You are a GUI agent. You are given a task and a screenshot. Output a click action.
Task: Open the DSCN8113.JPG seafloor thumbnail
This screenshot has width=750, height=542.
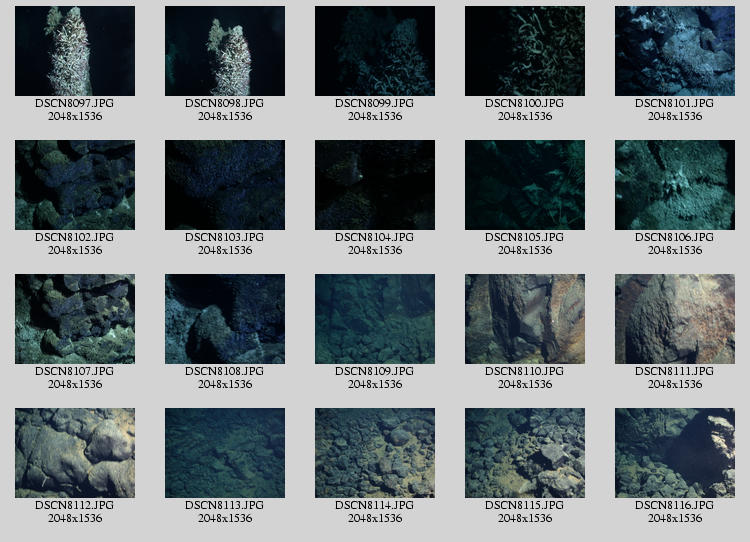(225, 453)
